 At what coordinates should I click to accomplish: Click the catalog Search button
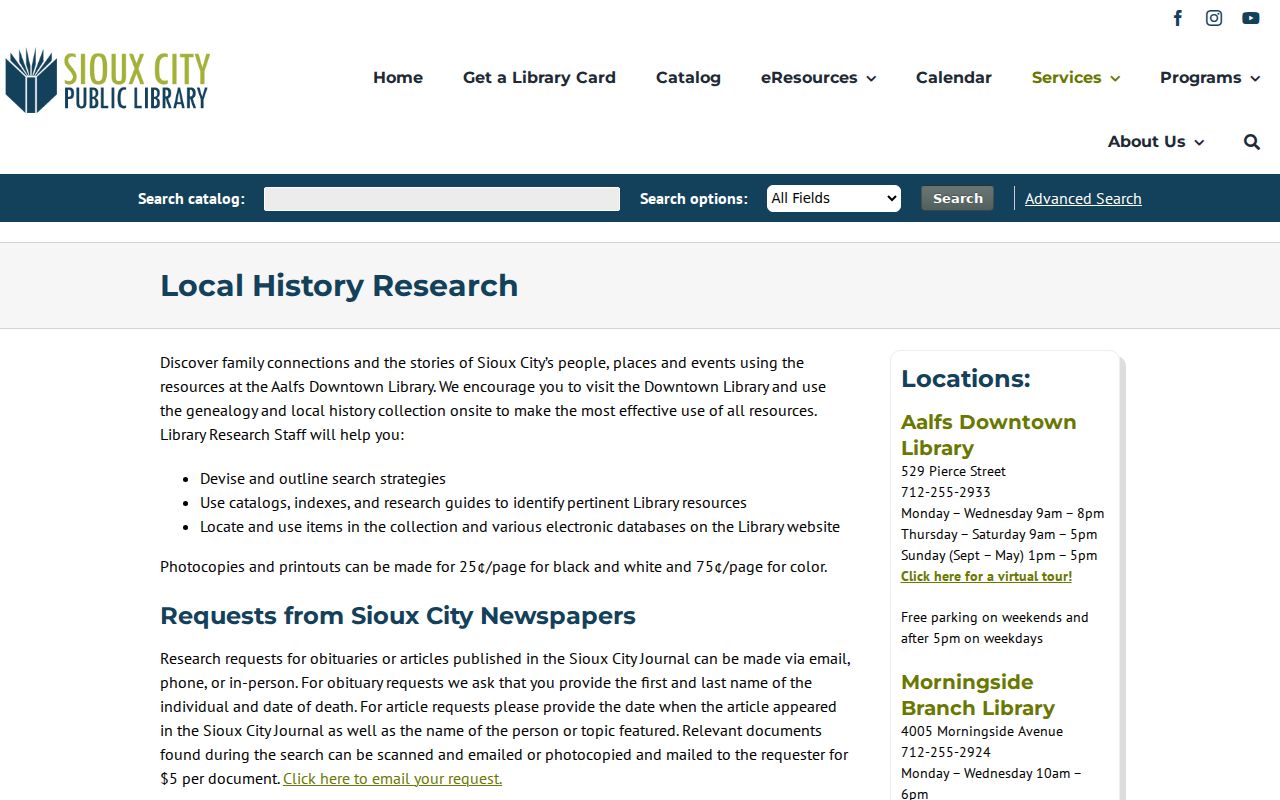point(957,198)
